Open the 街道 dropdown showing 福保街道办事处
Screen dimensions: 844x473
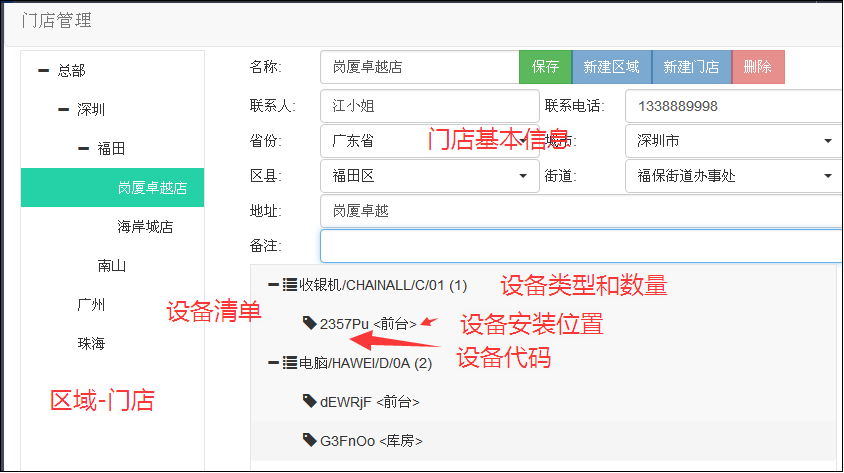pyautogui.click(x=731, y=176)
